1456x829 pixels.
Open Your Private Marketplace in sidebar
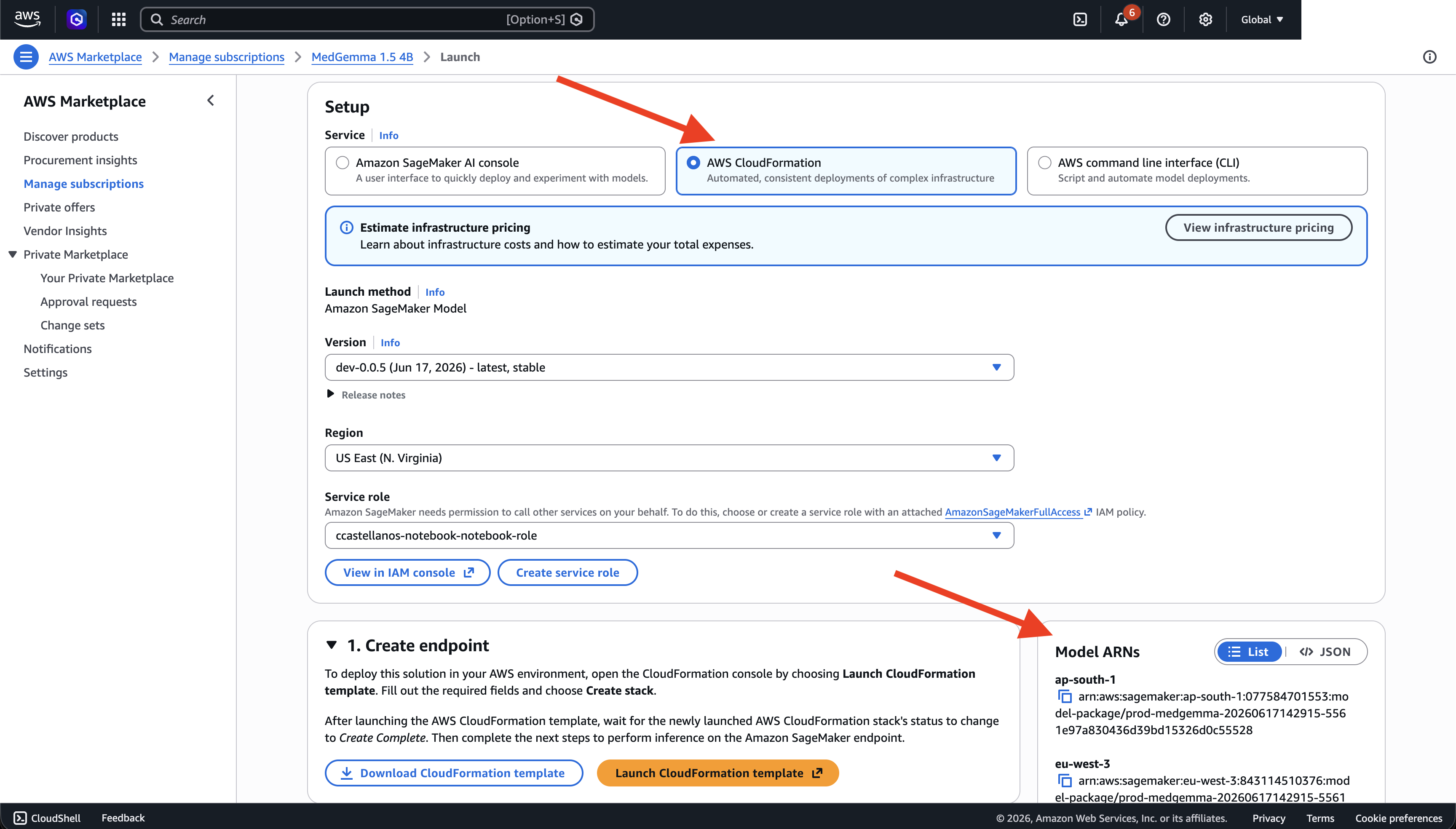click(107, 278)
